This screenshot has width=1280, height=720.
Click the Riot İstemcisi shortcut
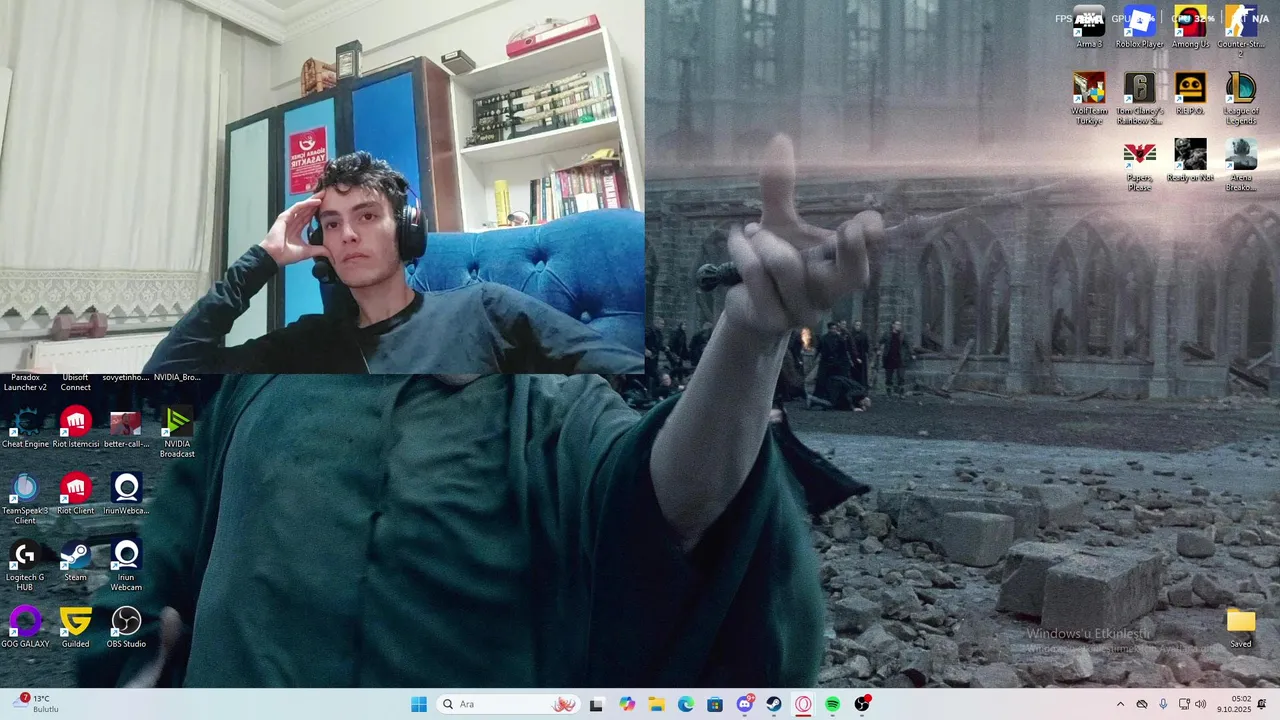76,427
